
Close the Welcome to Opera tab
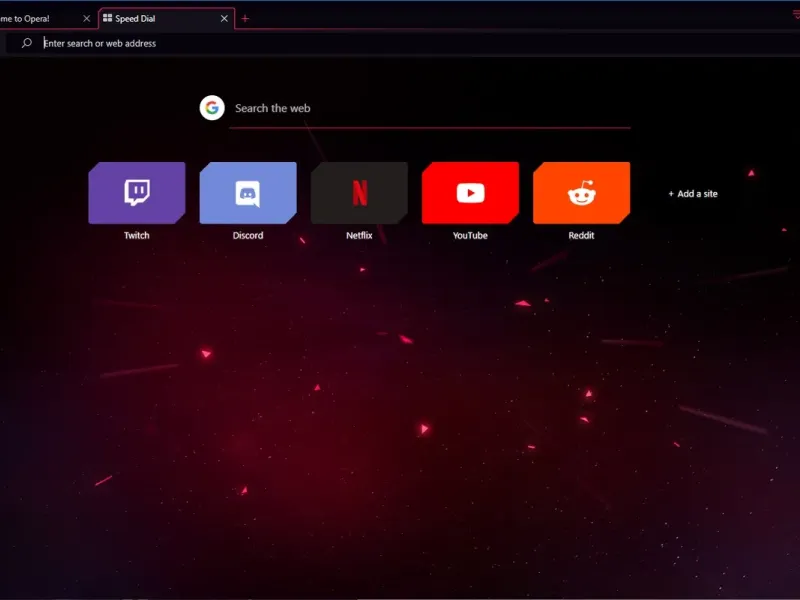tap(87, 19)
